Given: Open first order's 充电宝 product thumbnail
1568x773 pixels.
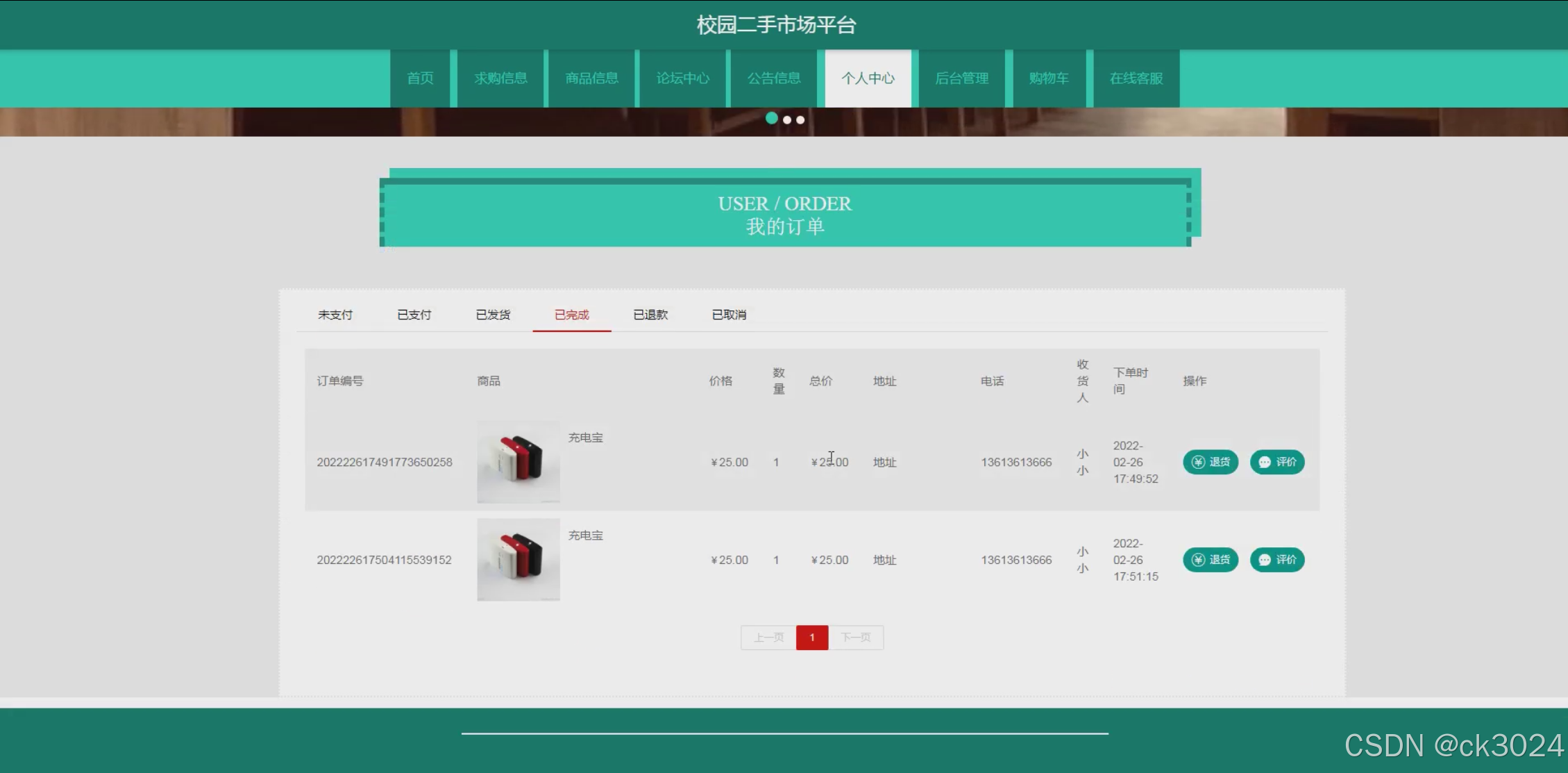Looking at the screenshot, I should pyautogui.click(x=518, y=462).
